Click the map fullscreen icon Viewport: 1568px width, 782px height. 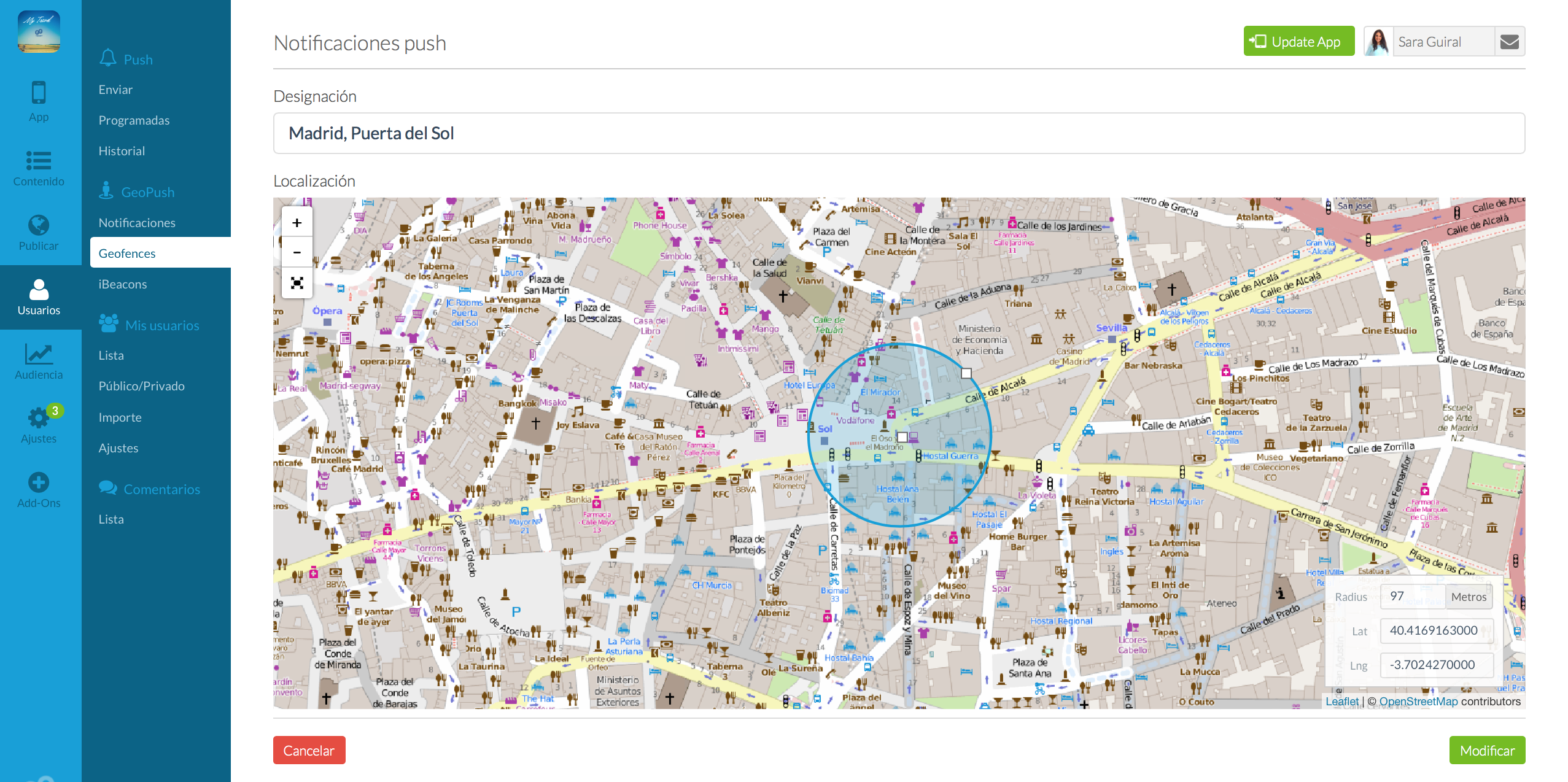click(297, 283)
